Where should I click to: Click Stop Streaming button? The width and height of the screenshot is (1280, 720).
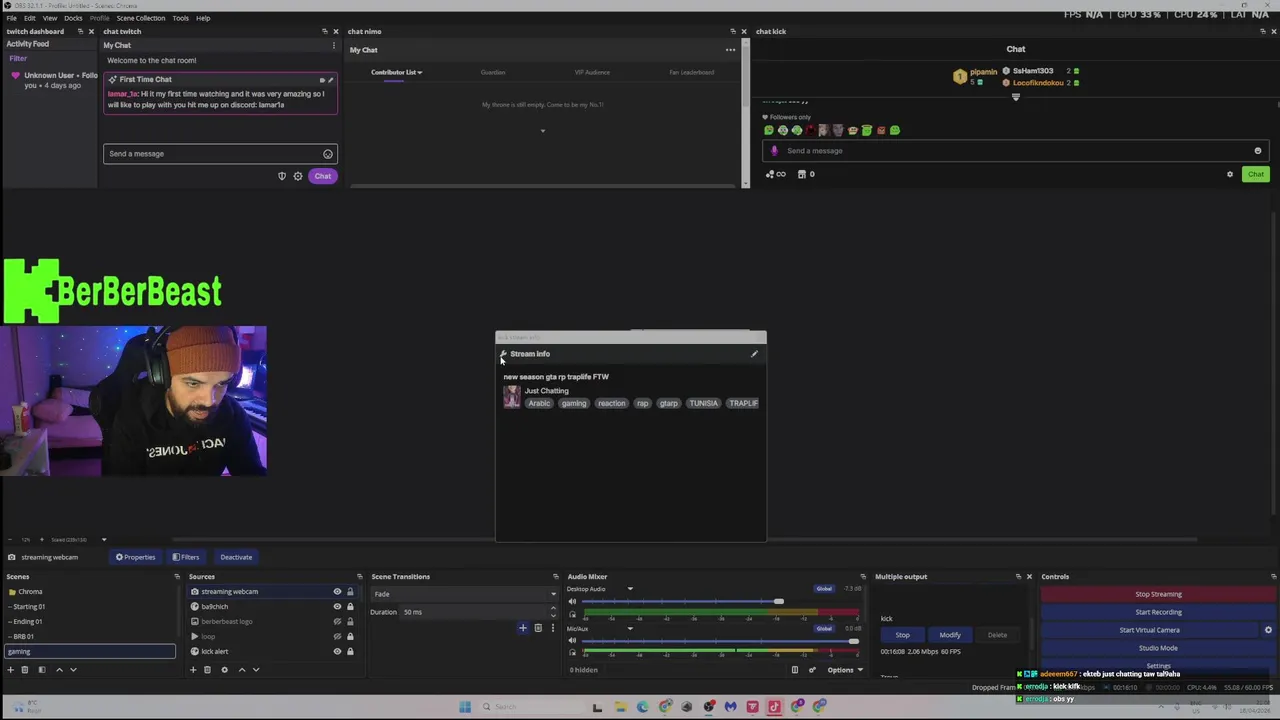[x=1158, y=594]
